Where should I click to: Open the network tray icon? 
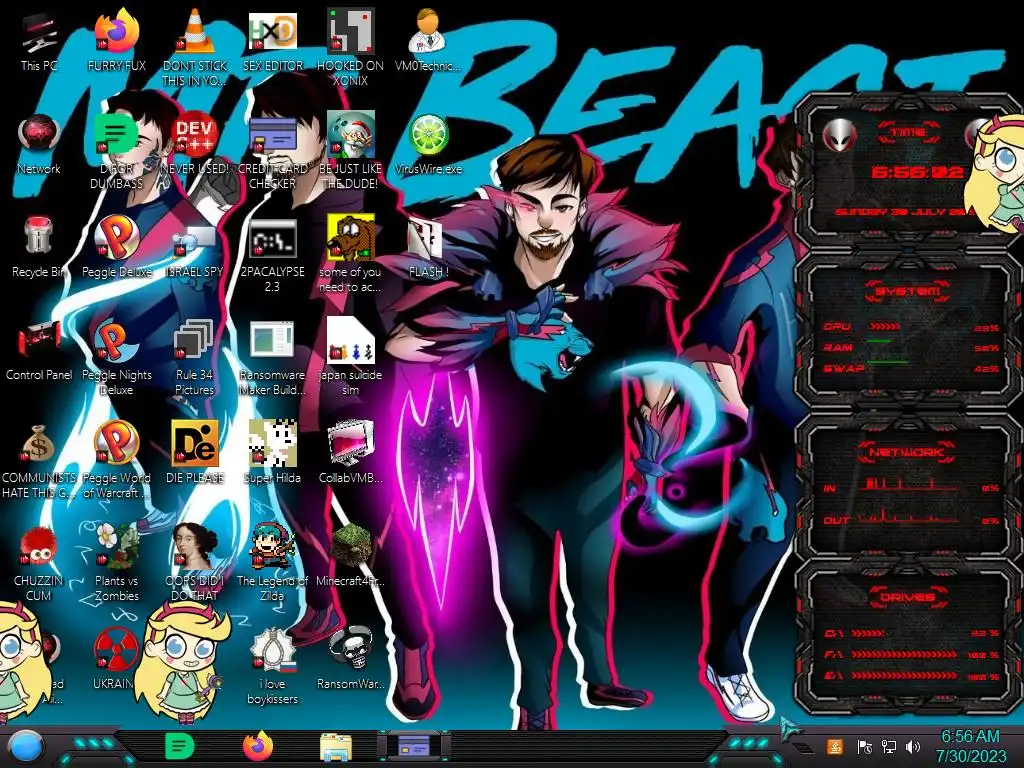889,746
